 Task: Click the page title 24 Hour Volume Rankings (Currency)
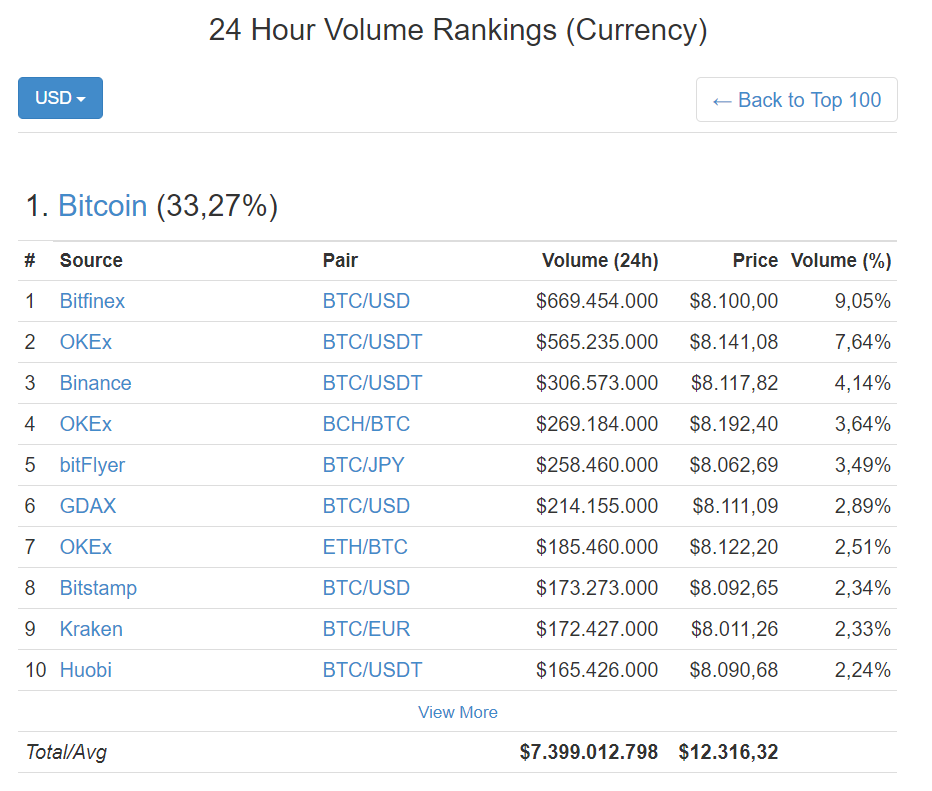pos(458,30)
